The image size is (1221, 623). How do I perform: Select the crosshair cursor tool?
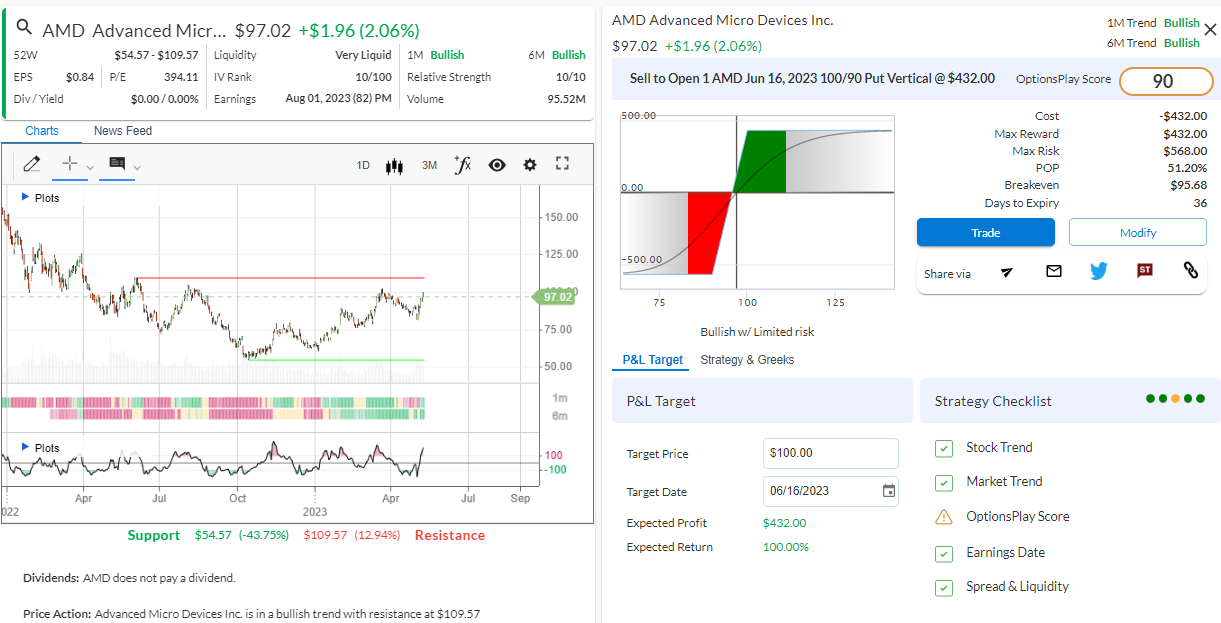pos(69,164)
